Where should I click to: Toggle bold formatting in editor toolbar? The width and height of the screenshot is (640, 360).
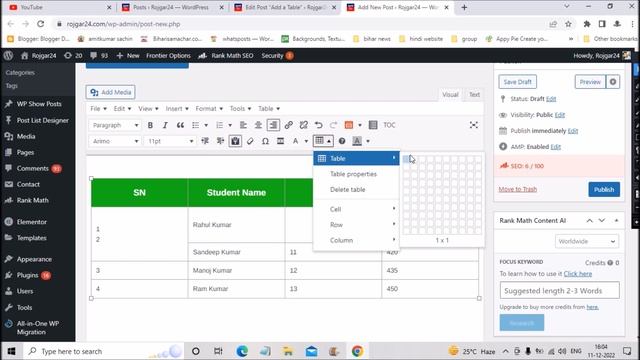pos(150,125)
